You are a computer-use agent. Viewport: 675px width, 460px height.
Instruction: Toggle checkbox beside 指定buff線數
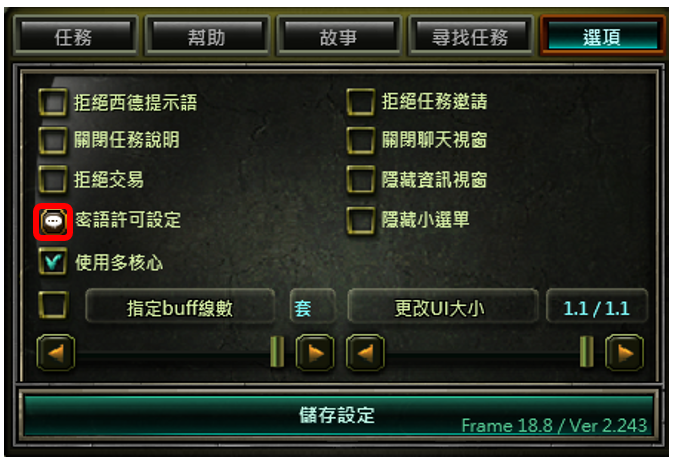[53, 305]
